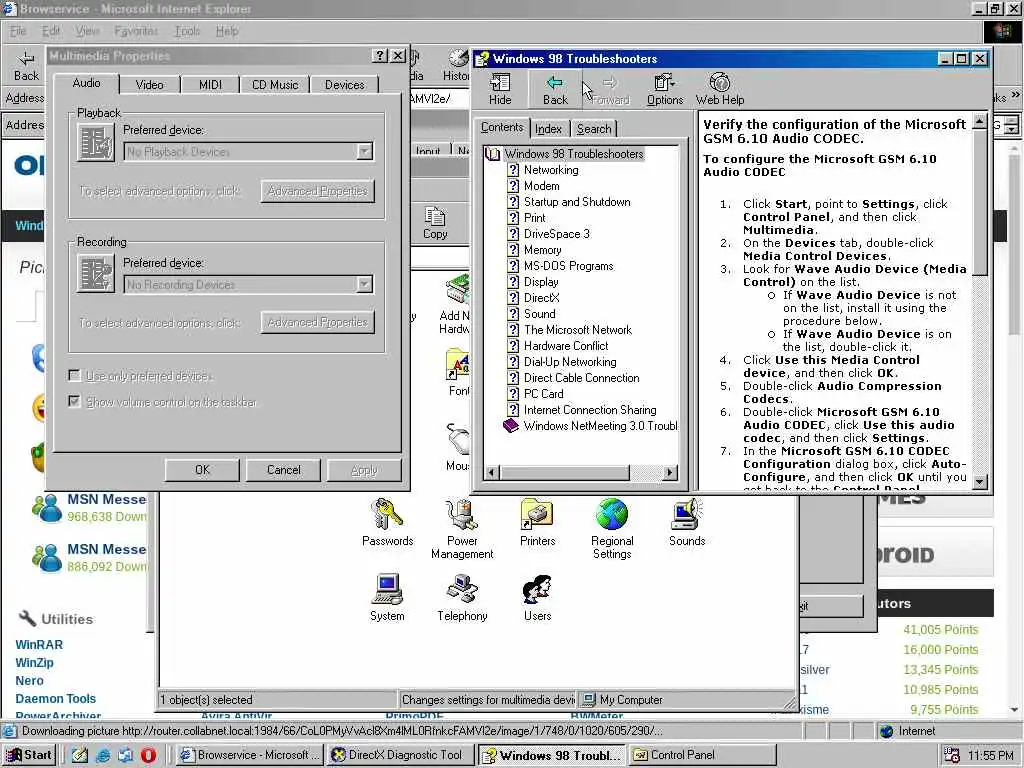Switch to Browservice taskbar button
The height and width of the screenshot is (768, 1024).
[251, 755]
